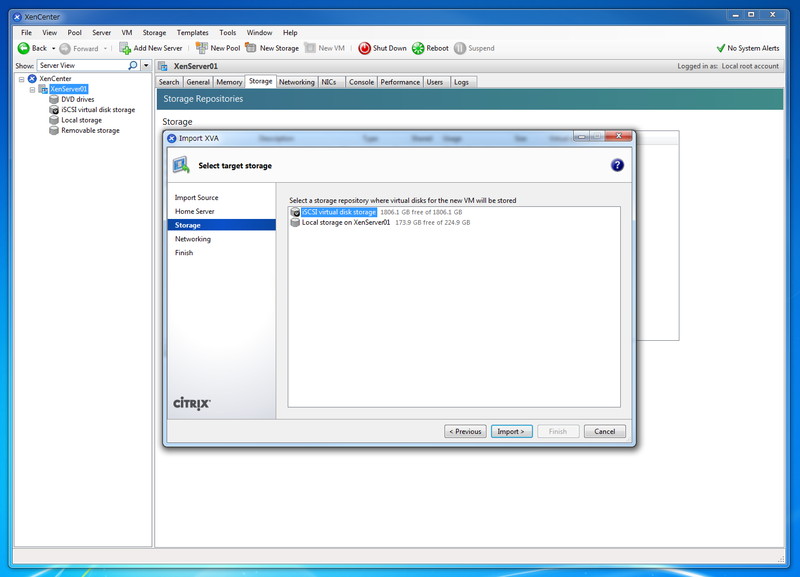This screenshot has width=800, height=577.
Task: Click the green Reboot icon
Action: click(x=418, y=48)
